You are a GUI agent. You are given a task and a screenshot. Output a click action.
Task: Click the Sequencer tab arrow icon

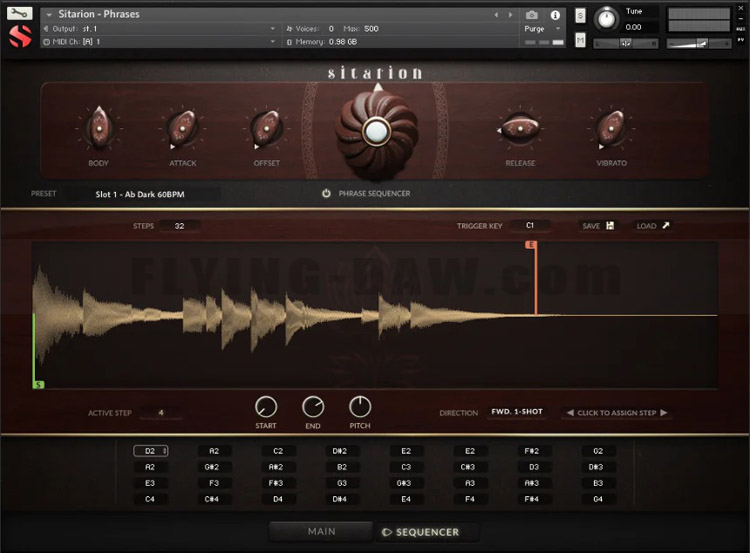tap(386, 532)
